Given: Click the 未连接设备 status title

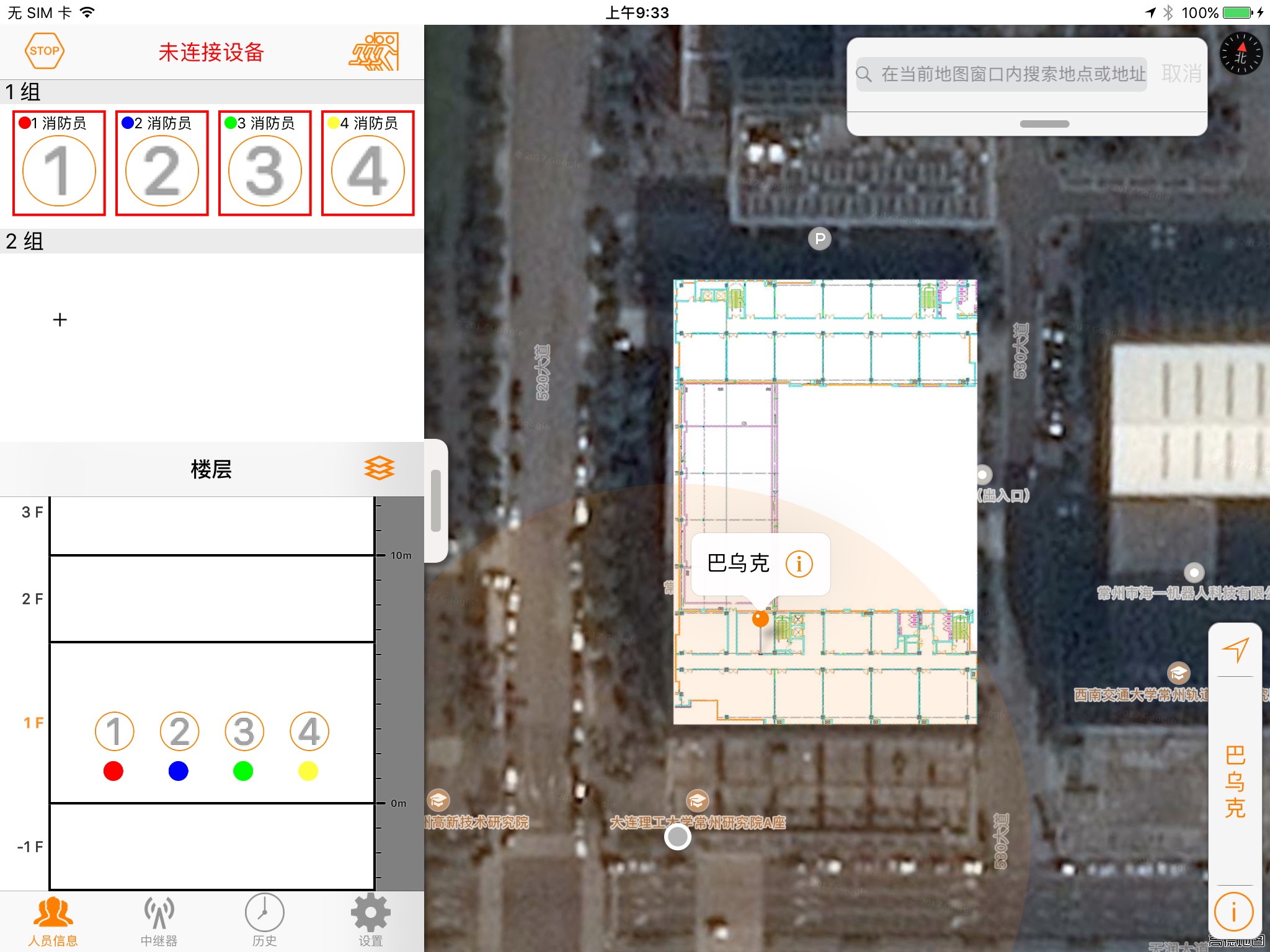Looking at the screenshot, I should tap(211, 52).
